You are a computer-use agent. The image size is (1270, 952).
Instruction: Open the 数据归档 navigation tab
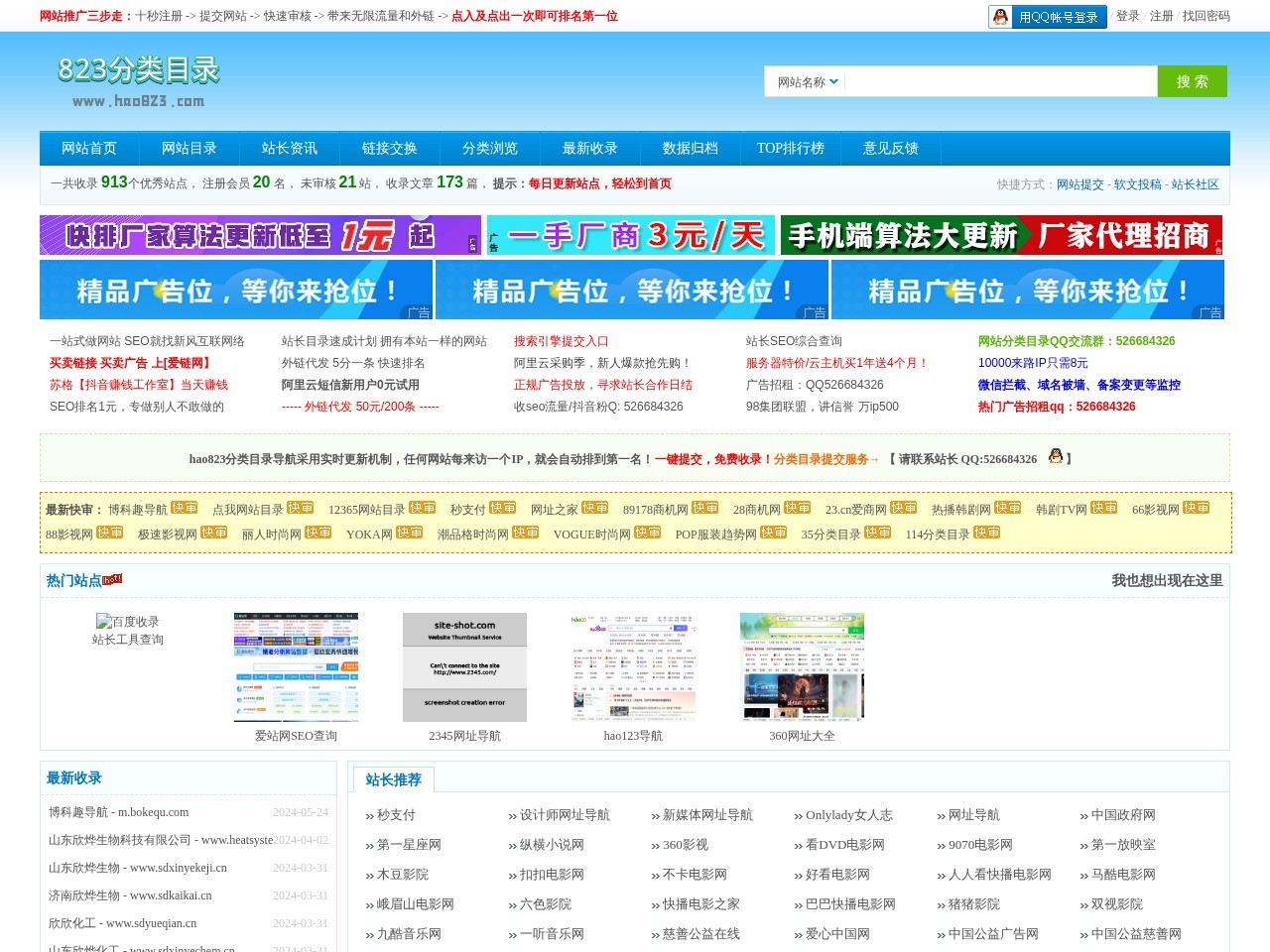[x=691, y=149]
